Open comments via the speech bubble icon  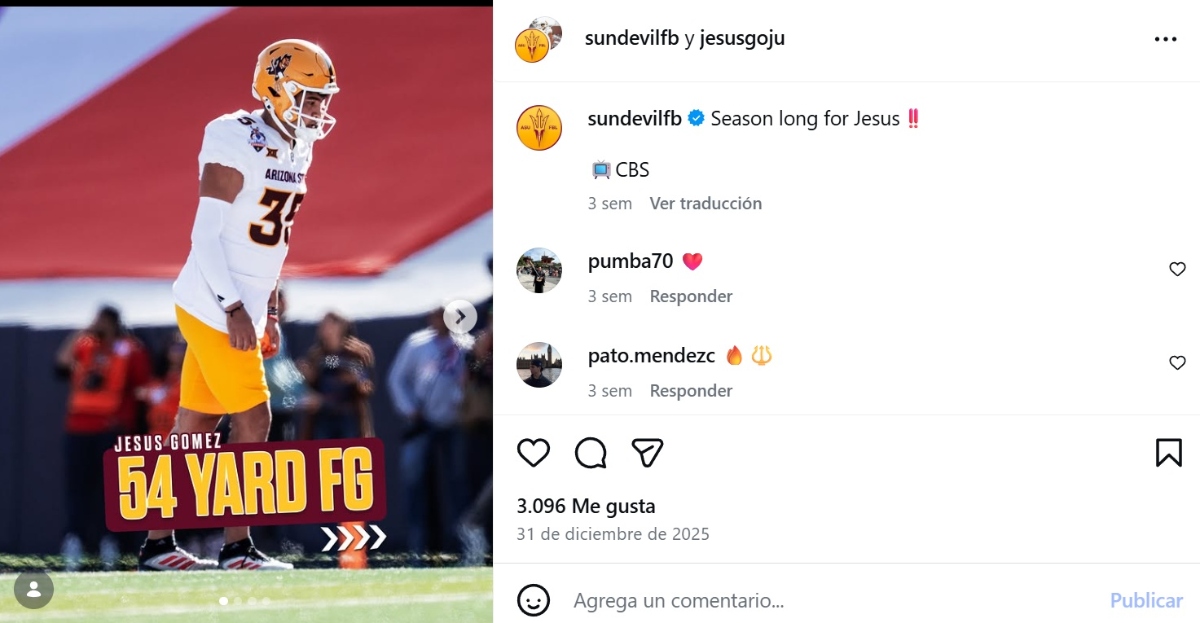pos(591,453)
